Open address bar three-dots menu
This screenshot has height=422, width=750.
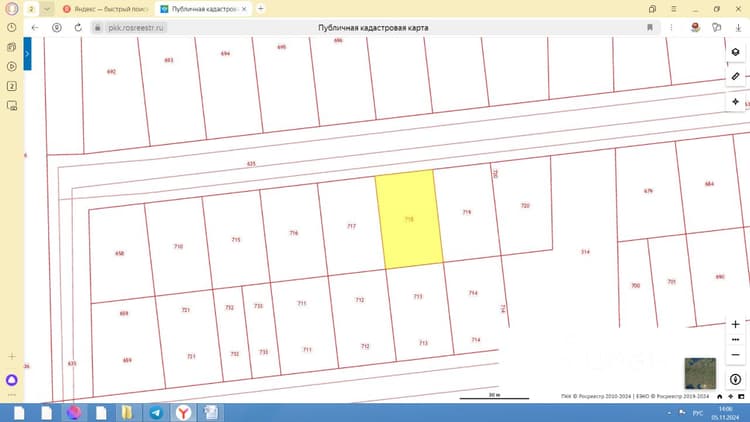click(671, 28)
